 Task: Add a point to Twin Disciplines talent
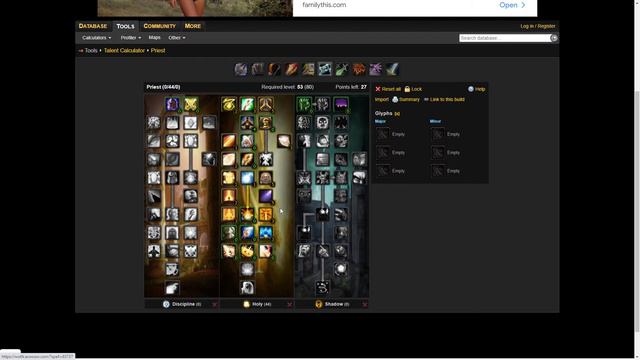coord(191,104)
